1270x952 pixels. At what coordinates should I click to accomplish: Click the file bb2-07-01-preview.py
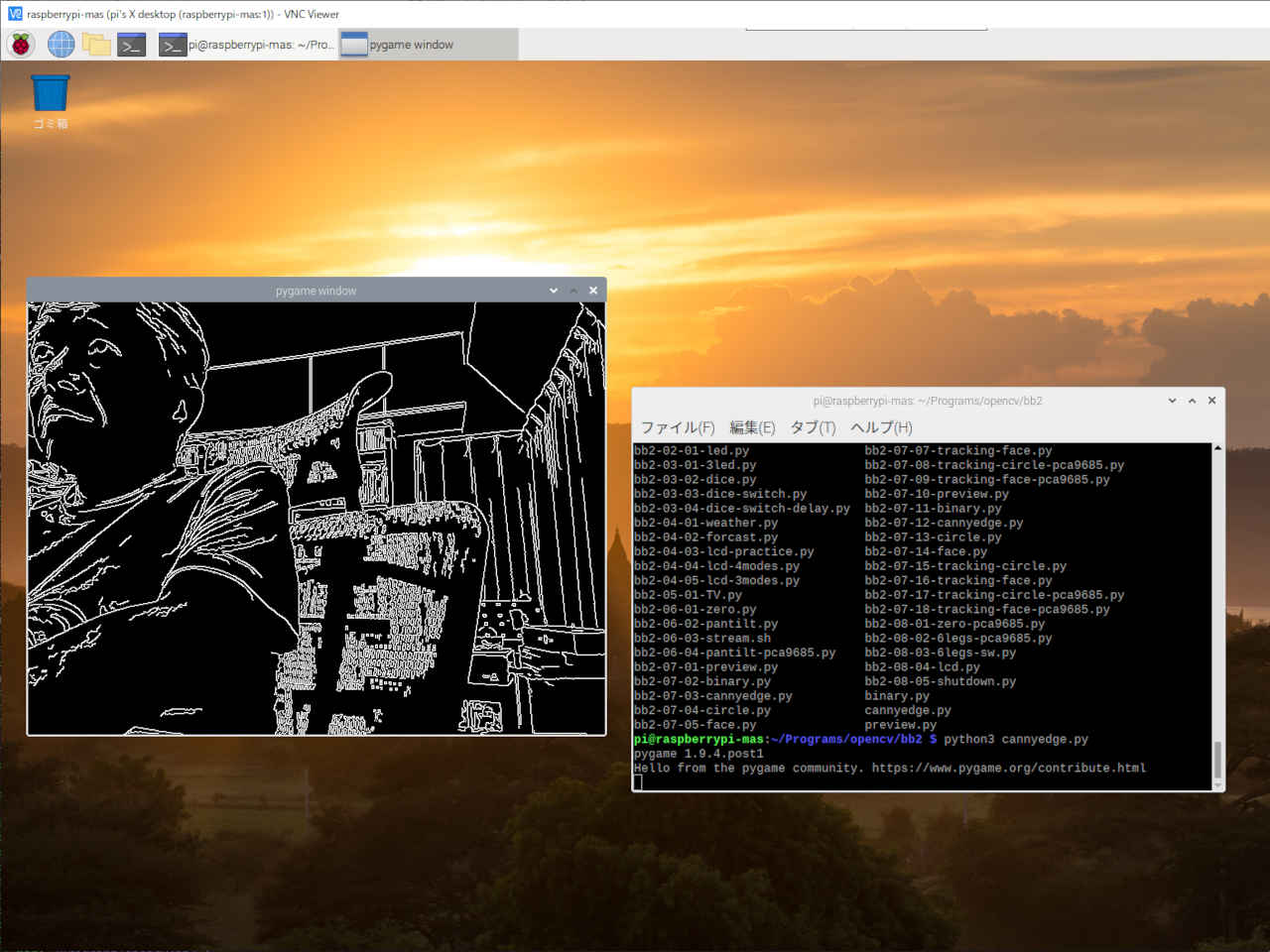click(x=706, y=666)
